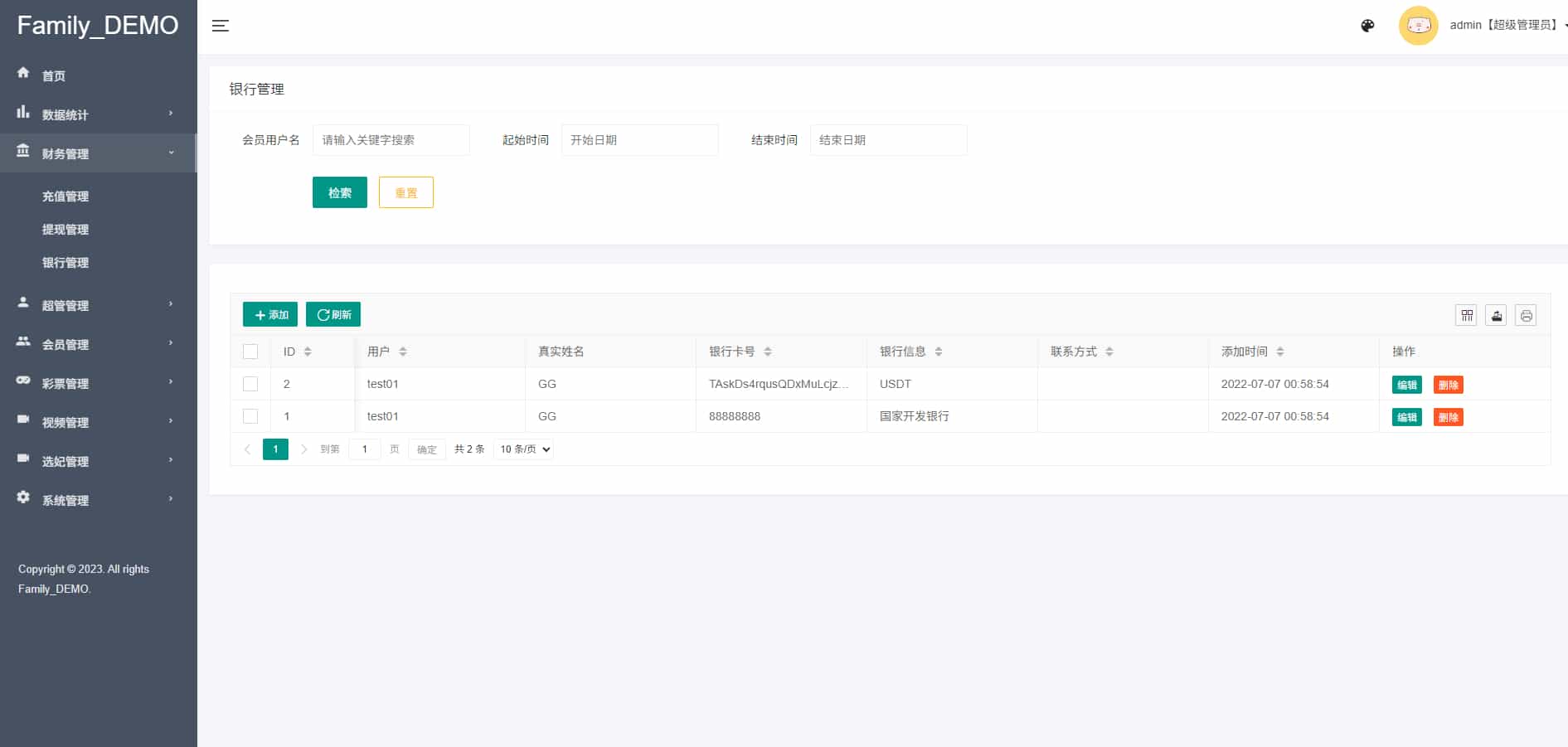Click the 检索 search button
Screen dimensions: 1568x747
click(x=340, y=192)
